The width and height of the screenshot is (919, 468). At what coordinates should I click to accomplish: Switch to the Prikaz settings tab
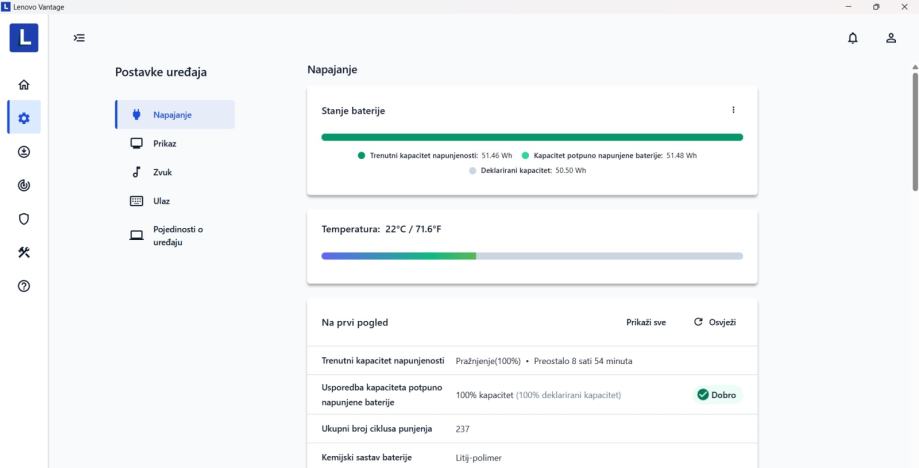click(164, 144)
